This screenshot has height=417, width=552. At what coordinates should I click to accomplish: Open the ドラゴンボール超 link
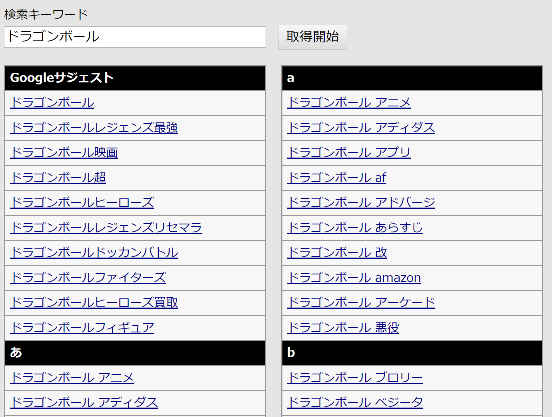(x=58, y=178)
